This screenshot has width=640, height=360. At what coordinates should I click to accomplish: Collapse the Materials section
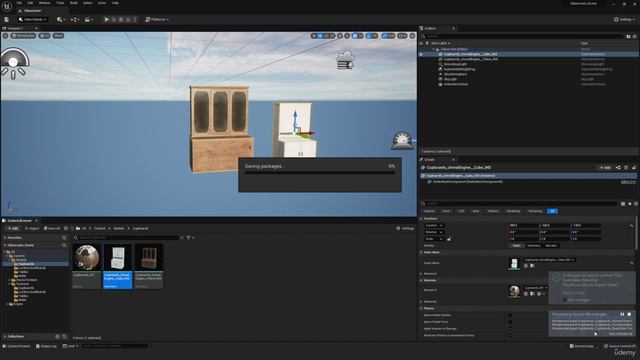coord(421,280)
